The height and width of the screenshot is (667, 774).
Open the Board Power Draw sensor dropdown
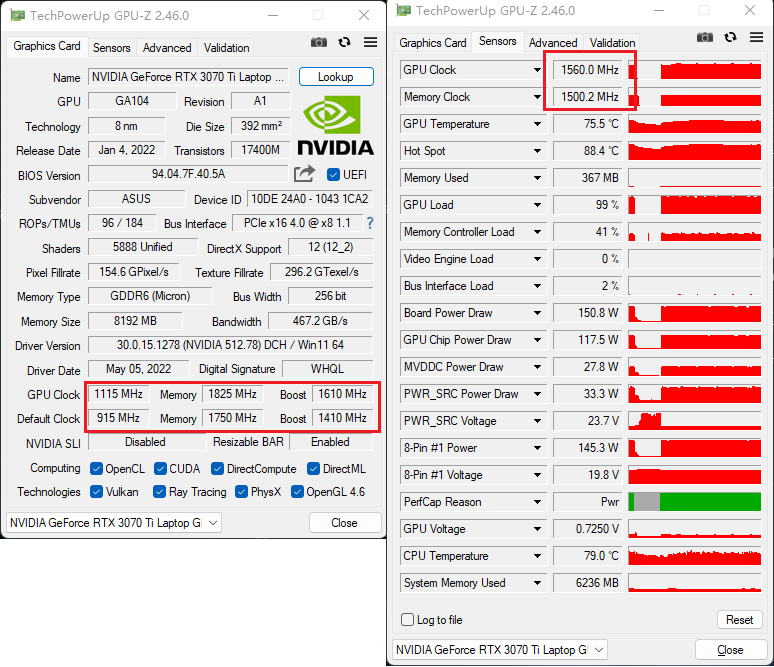point(537,313)
